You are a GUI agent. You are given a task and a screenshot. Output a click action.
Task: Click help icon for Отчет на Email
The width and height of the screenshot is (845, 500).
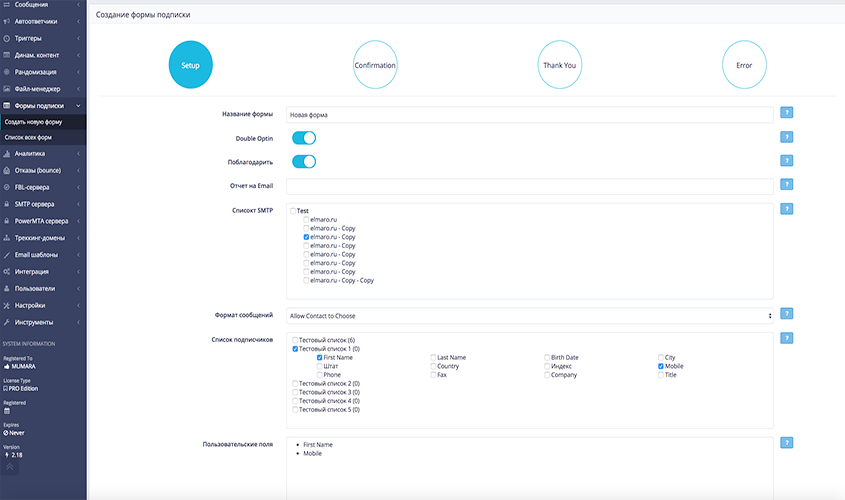coord(787,185)
